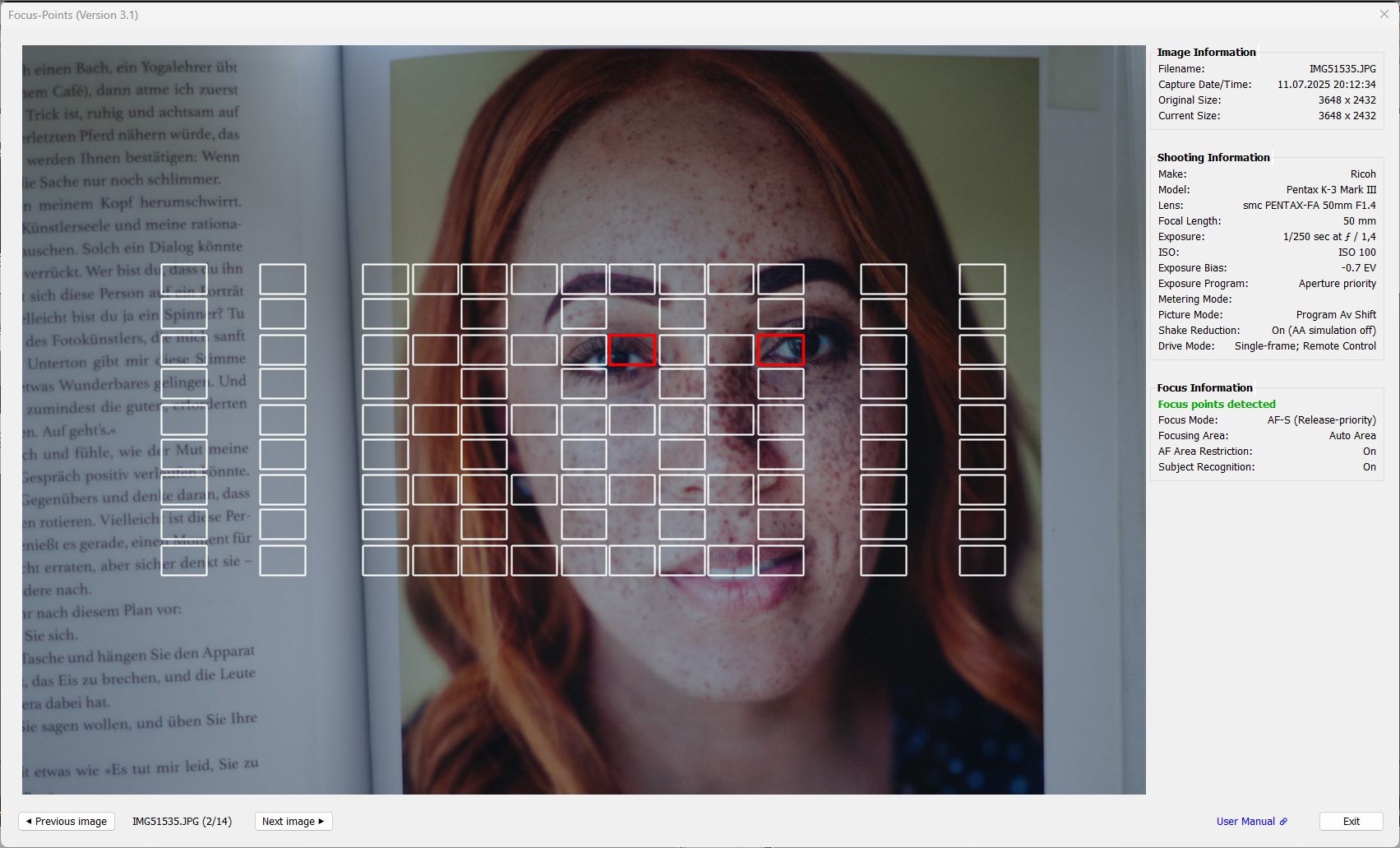Image resolution: width=1400 pixels, height=848 pixels.
Task: Click the Image Information section heading
Action: [x=1206, y=52]
